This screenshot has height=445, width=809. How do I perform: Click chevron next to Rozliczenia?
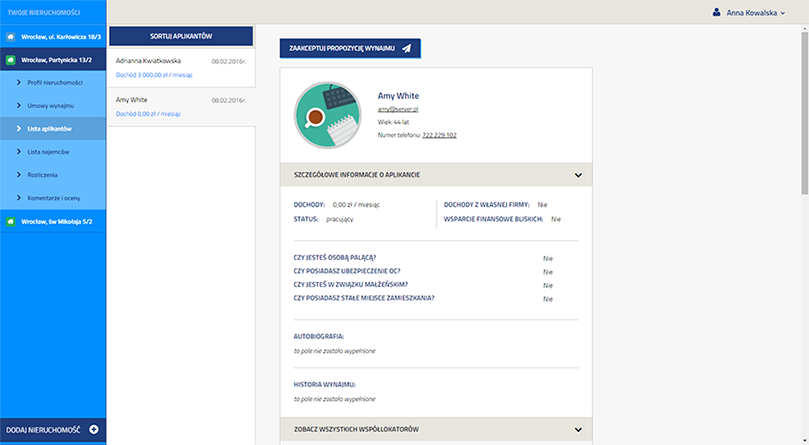coord(19,174)
